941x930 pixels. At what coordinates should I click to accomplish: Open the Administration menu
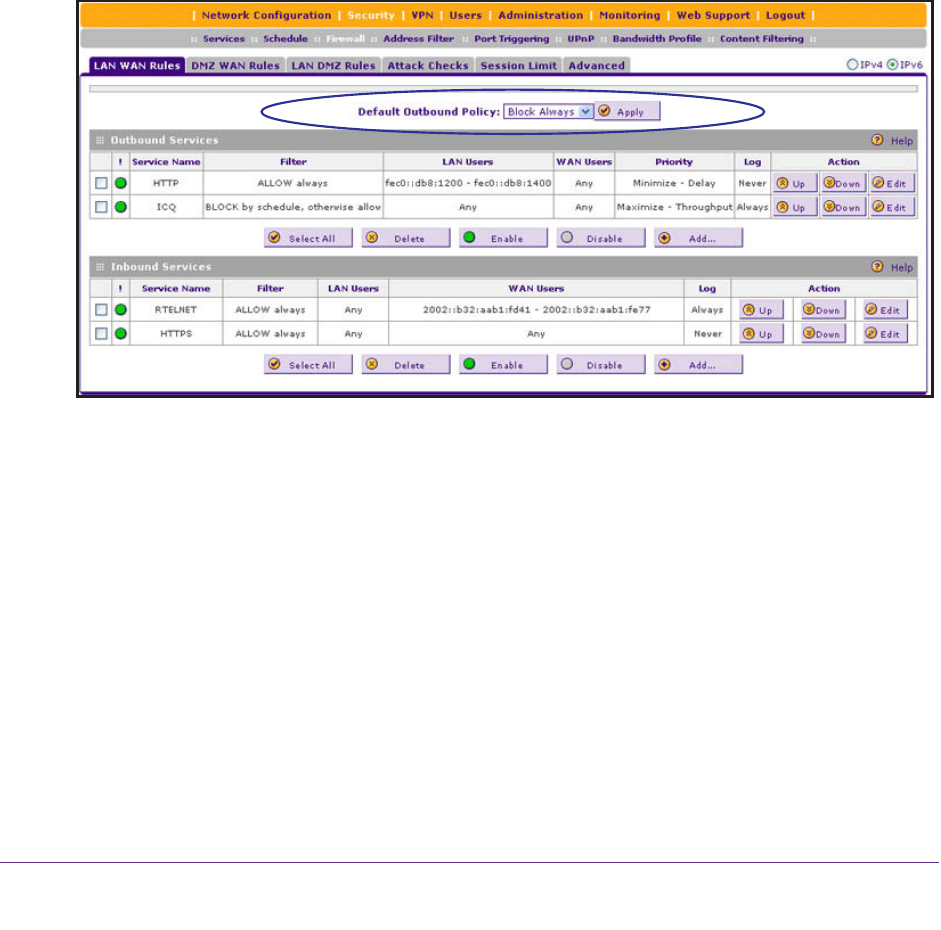[540, 16]
